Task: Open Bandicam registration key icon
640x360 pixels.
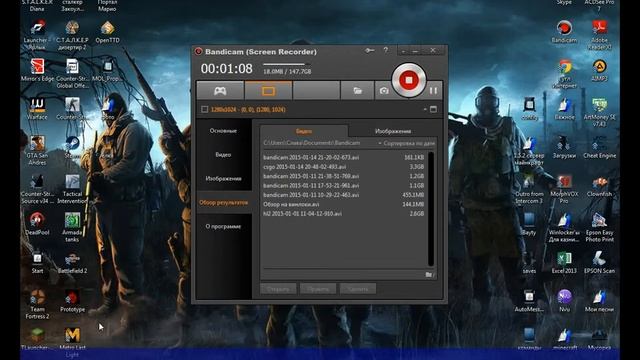Action: point(369,50)
